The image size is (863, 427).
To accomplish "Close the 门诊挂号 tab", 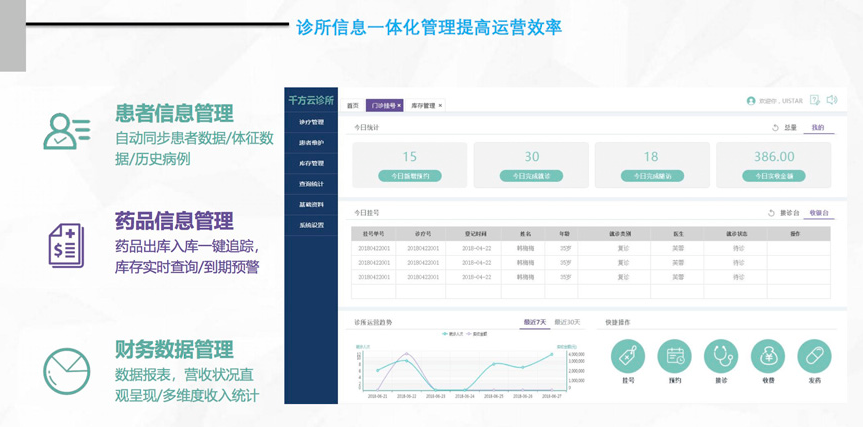I will [x=399, y=105].
